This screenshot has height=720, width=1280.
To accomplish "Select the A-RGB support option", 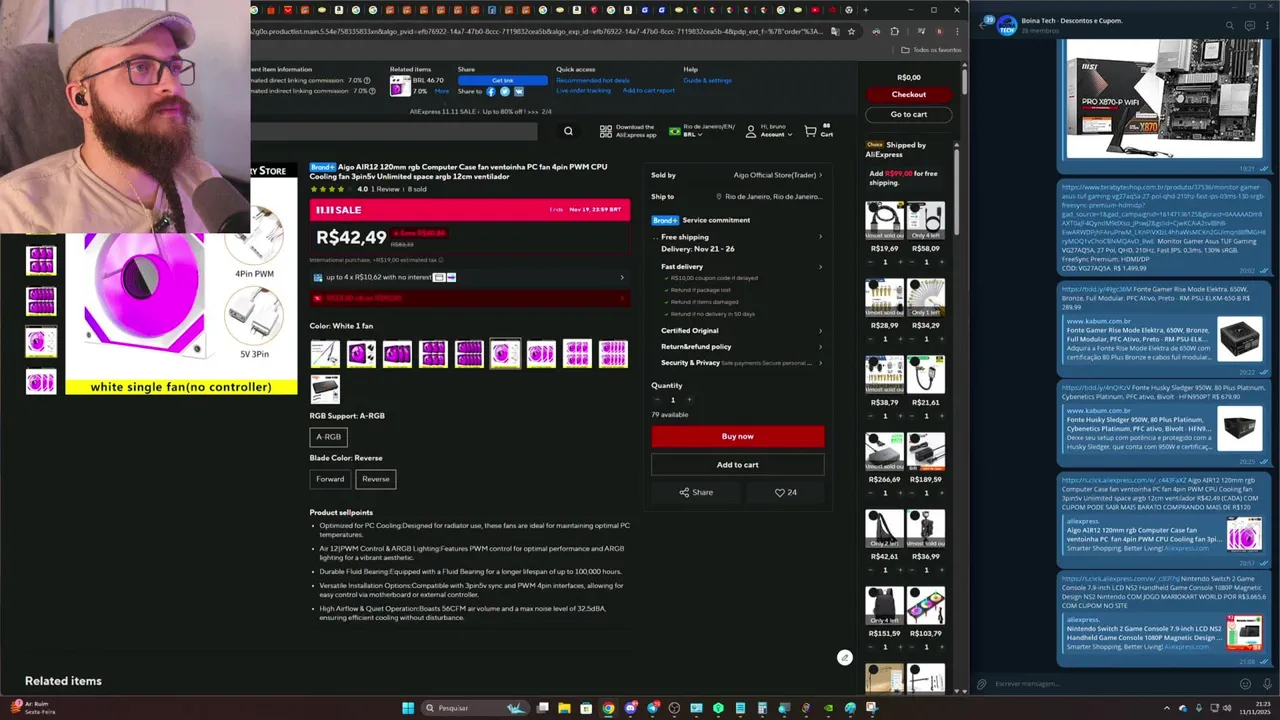I will click(328, 437).
